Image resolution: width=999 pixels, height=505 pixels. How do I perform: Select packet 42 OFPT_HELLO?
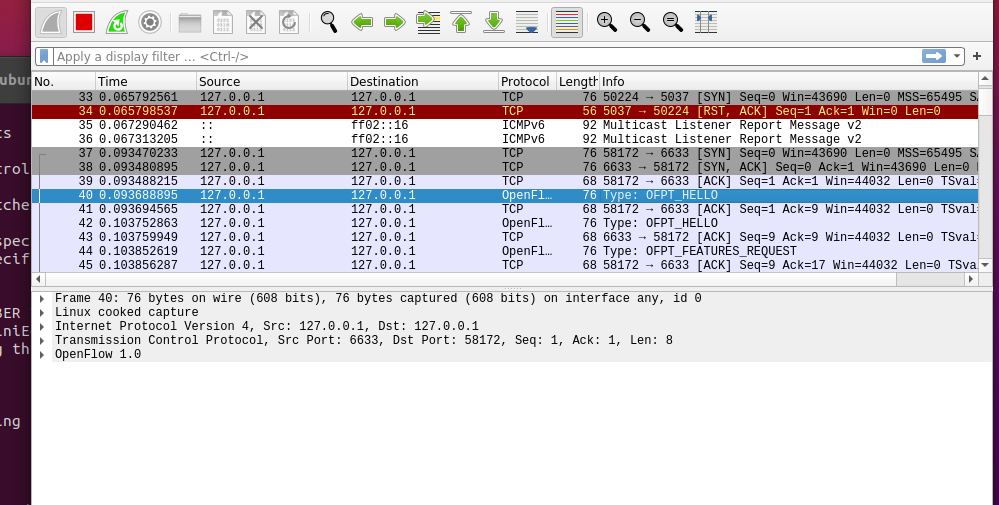[x=505, y=224]
